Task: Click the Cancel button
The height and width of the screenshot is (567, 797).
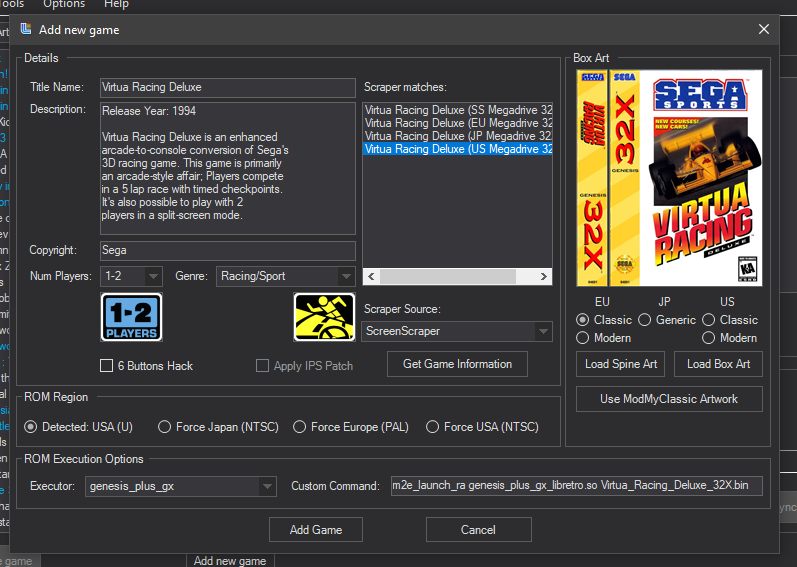Action: pos(479,530)
